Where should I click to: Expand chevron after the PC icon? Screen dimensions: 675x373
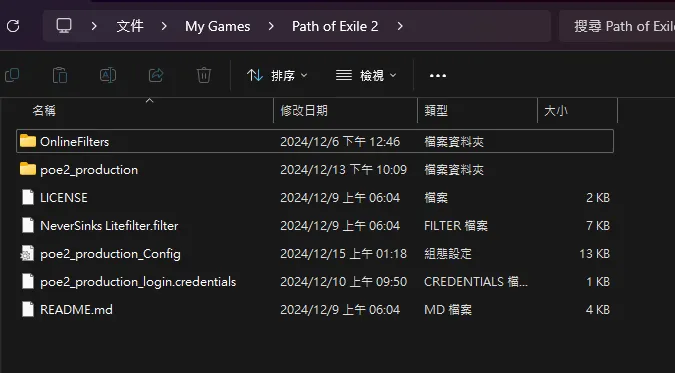[94, 26]
